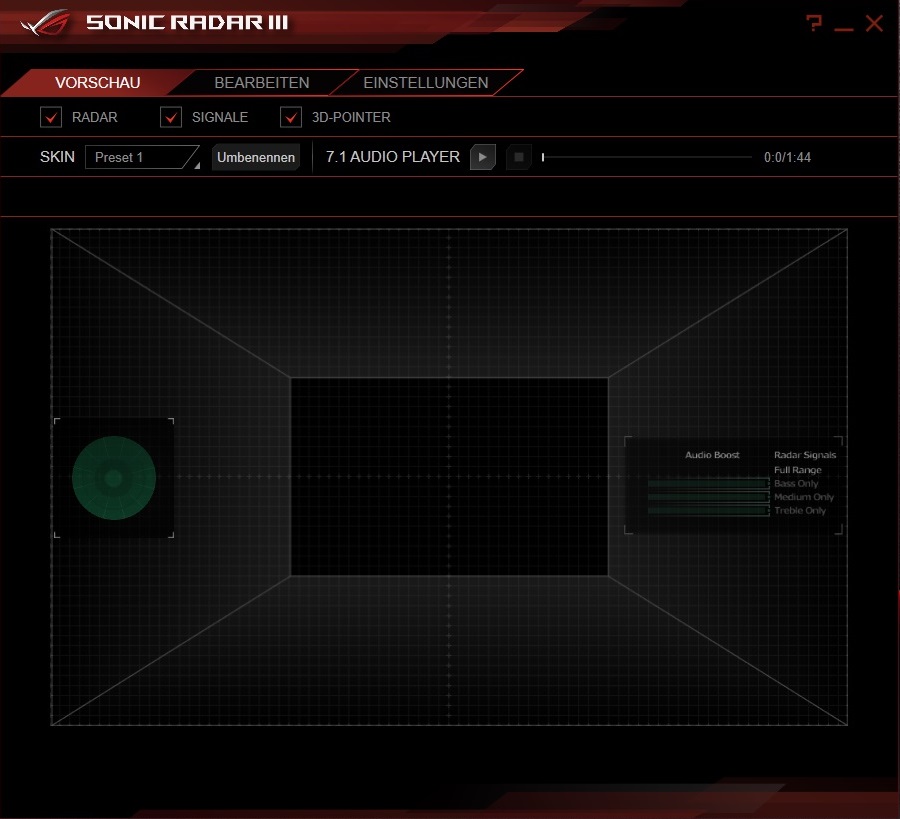Uncheck the RADAR checkbox

51,117
